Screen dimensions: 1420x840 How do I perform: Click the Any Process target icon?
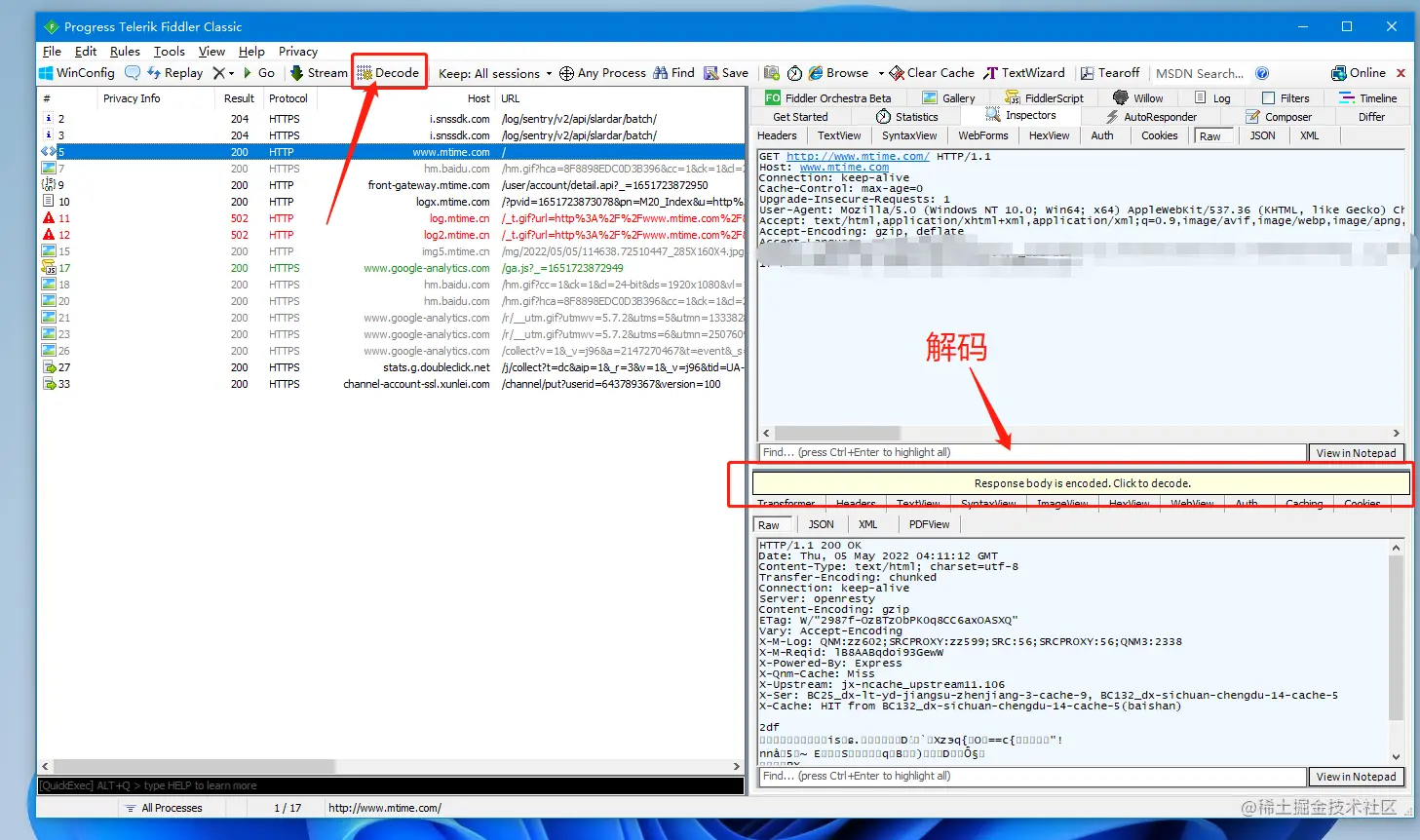tap(566, 73)
